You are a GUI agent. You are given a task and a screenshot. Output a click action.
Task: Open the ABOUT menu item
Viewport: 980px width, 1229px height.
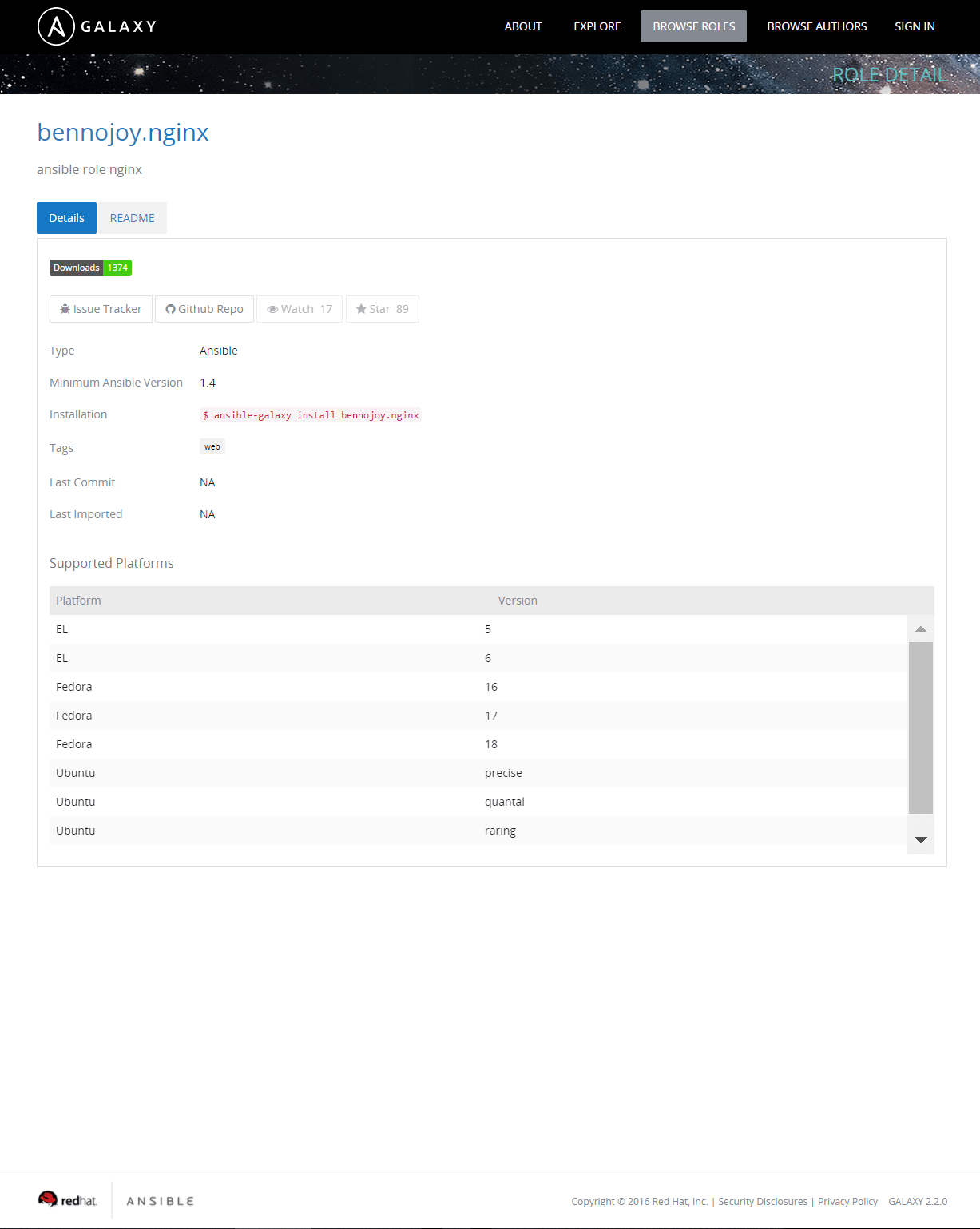(523, 26)
